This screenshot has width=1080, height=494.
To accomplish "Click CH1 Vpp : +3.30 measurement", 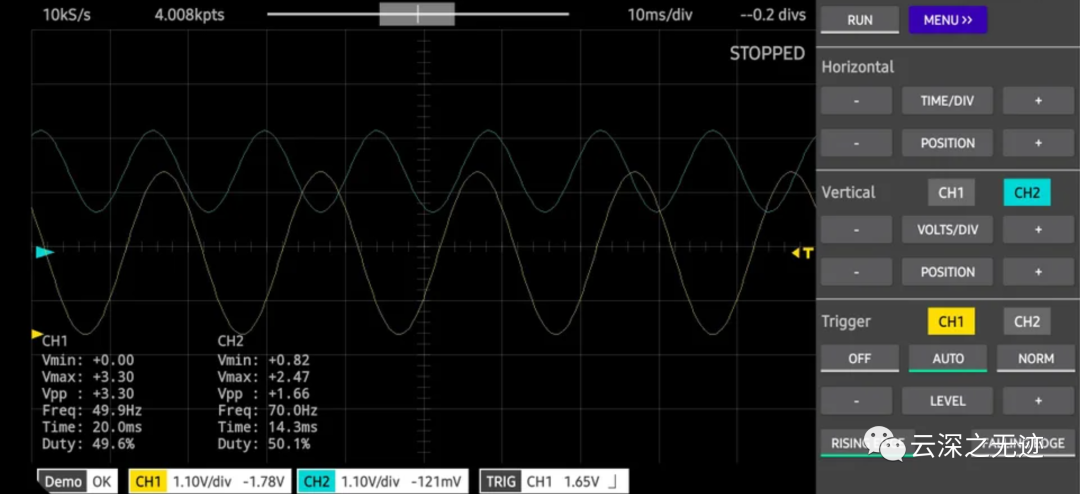I will 88,394.
